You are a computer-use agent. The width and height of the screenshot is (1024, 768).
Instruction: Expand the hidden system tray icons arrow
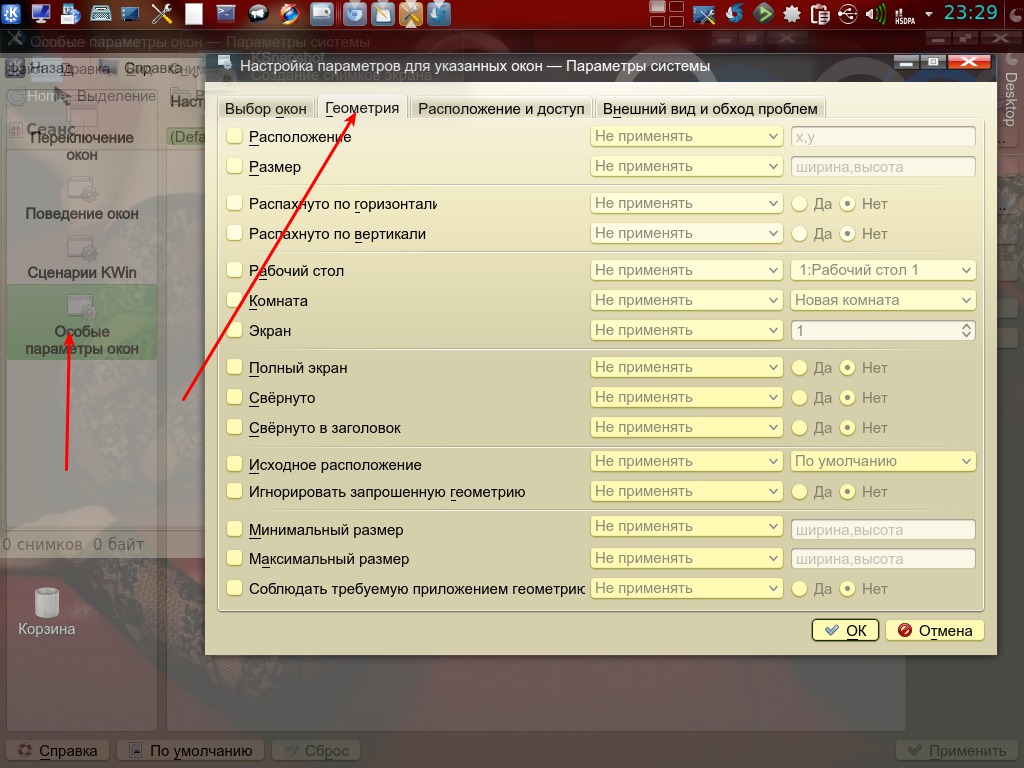(929, 14)
